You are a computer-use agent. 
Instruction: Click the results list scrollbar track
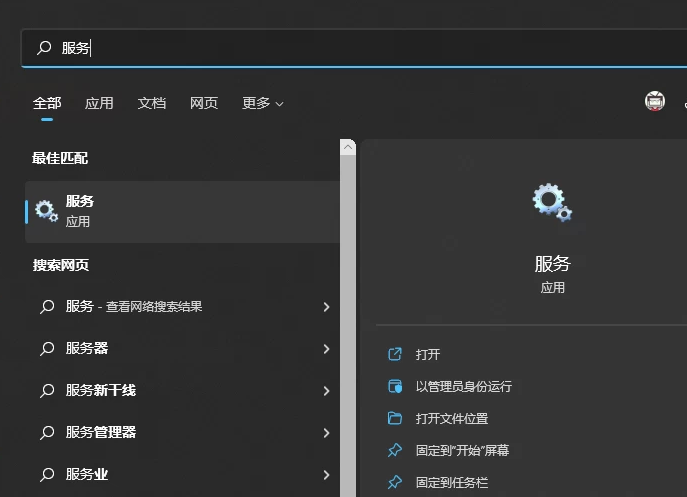point(348,326)
